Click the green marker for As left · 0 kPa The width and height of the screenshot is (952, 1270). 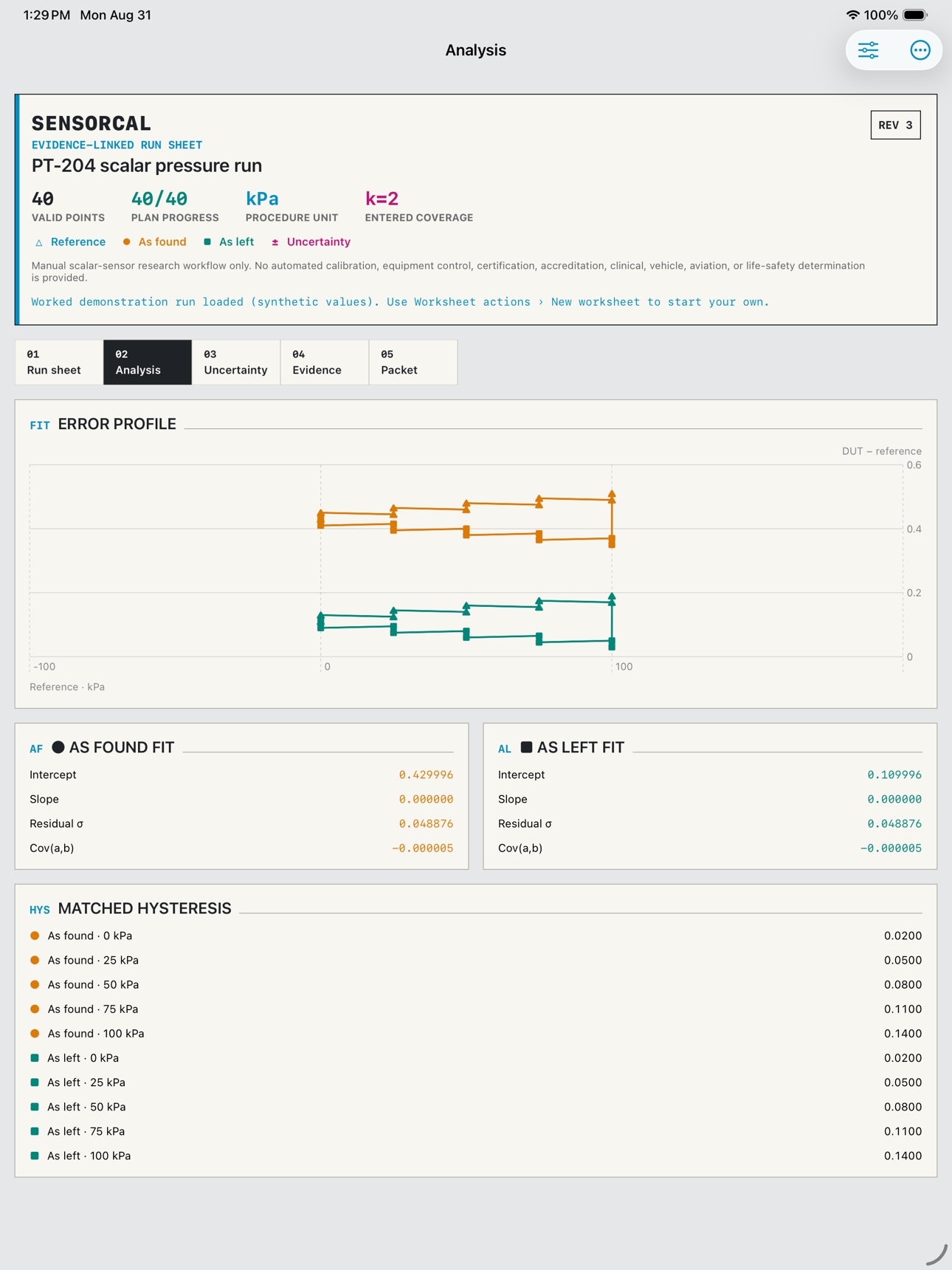tap(35, 1058)
